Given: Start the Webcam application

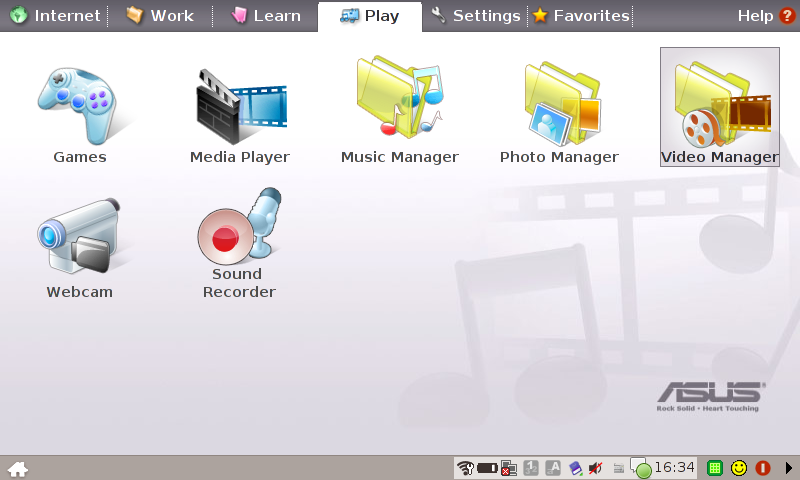Looking at the screenshot, I should [x=80, y=246].
